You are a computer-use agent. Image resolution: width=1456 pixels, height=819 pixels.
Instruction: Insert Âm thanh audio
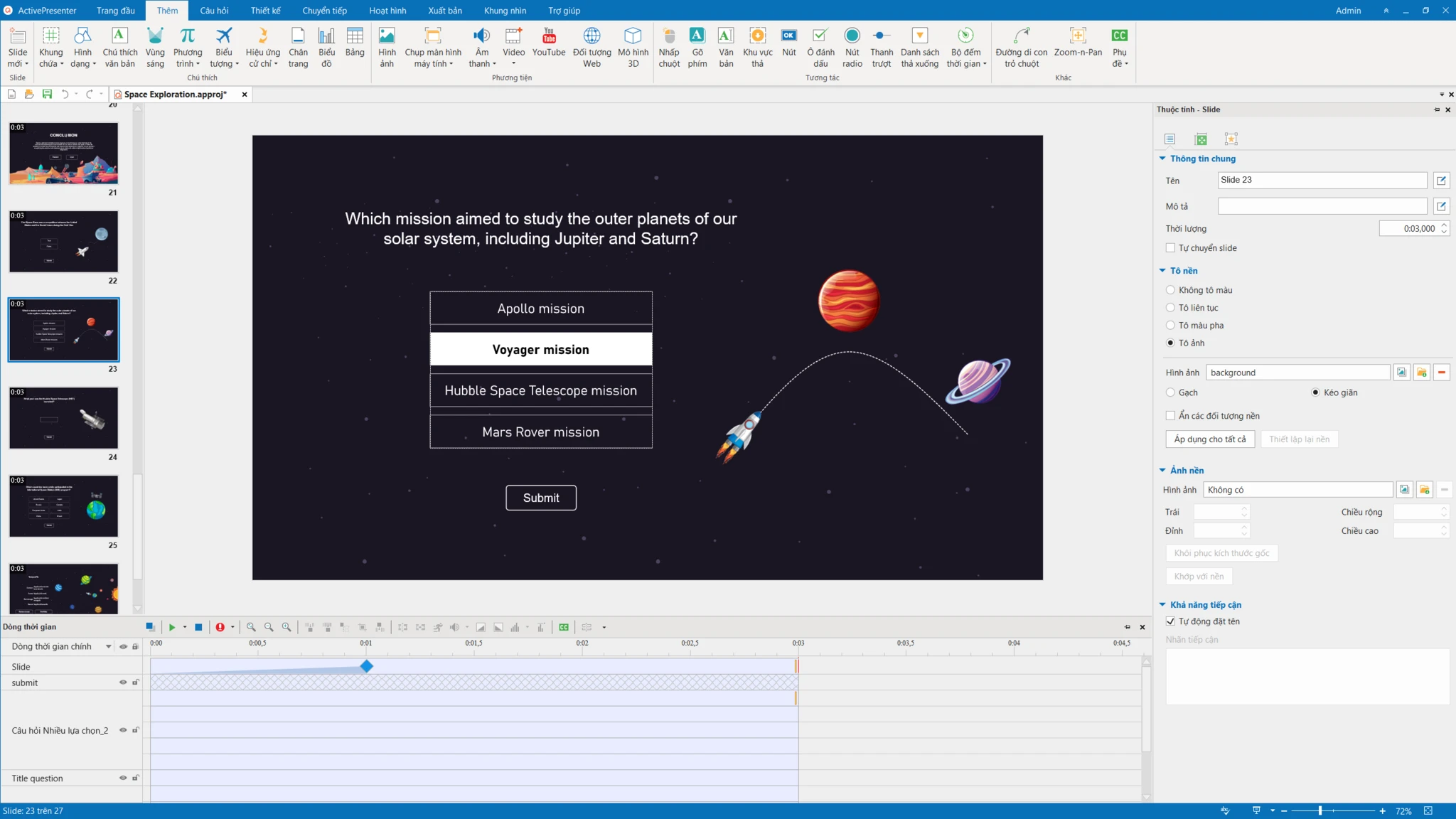[482, 47]
